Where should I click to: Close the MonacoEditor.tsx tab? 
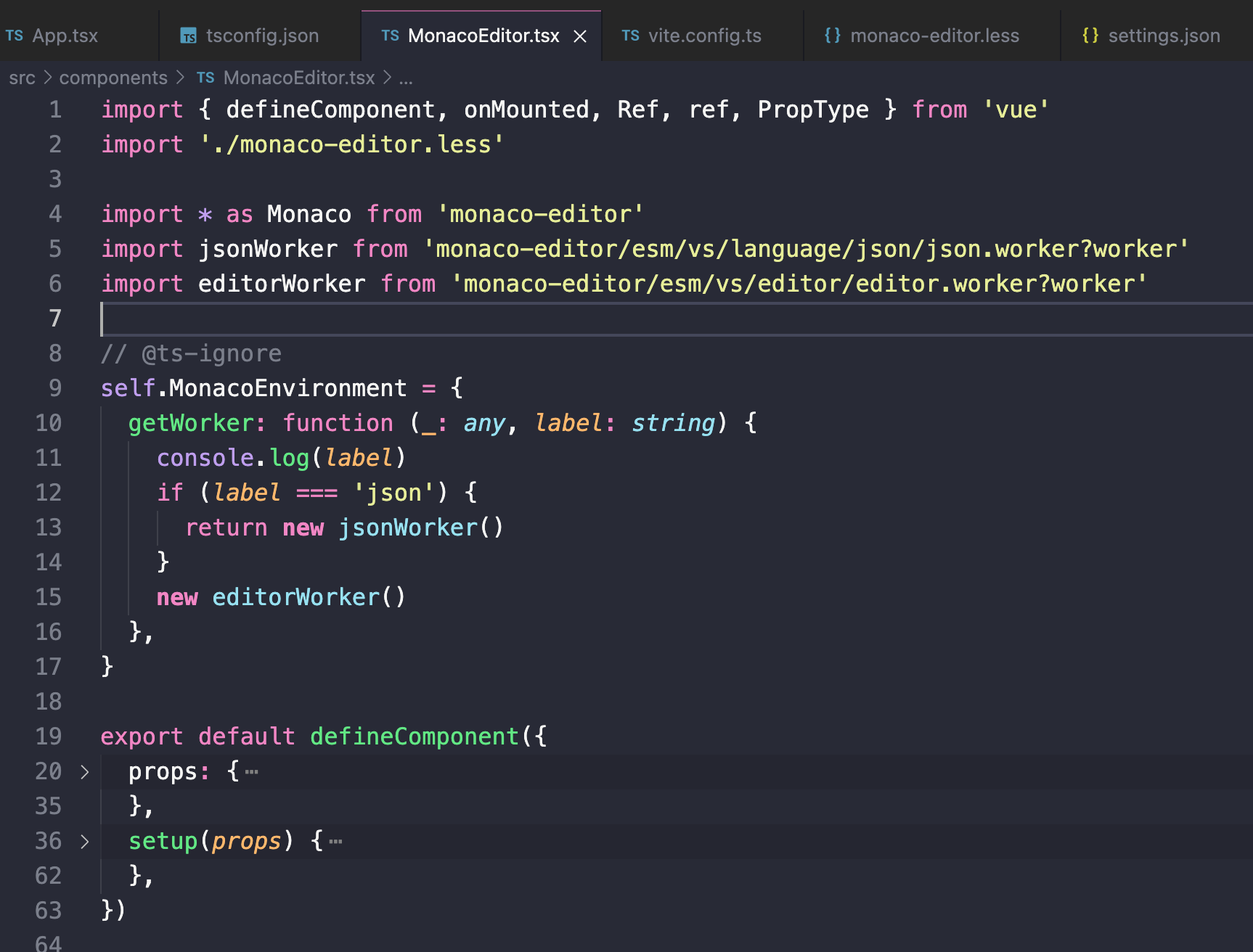coord(579,35)
